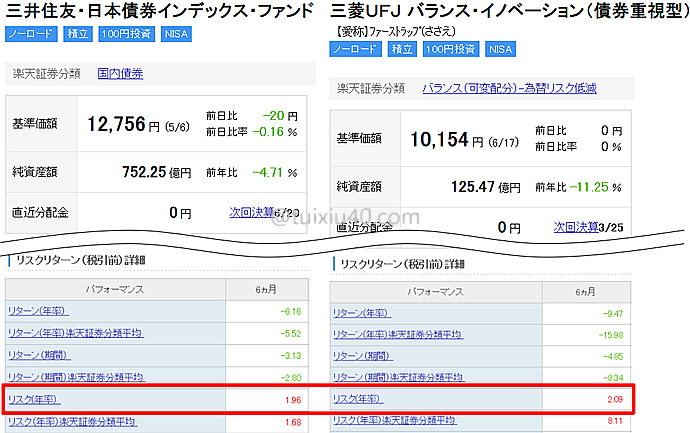Select the -0.16 % daily change value
This screenshot has height=433, width=690.
pyautogui.click(x=275, y=132)
